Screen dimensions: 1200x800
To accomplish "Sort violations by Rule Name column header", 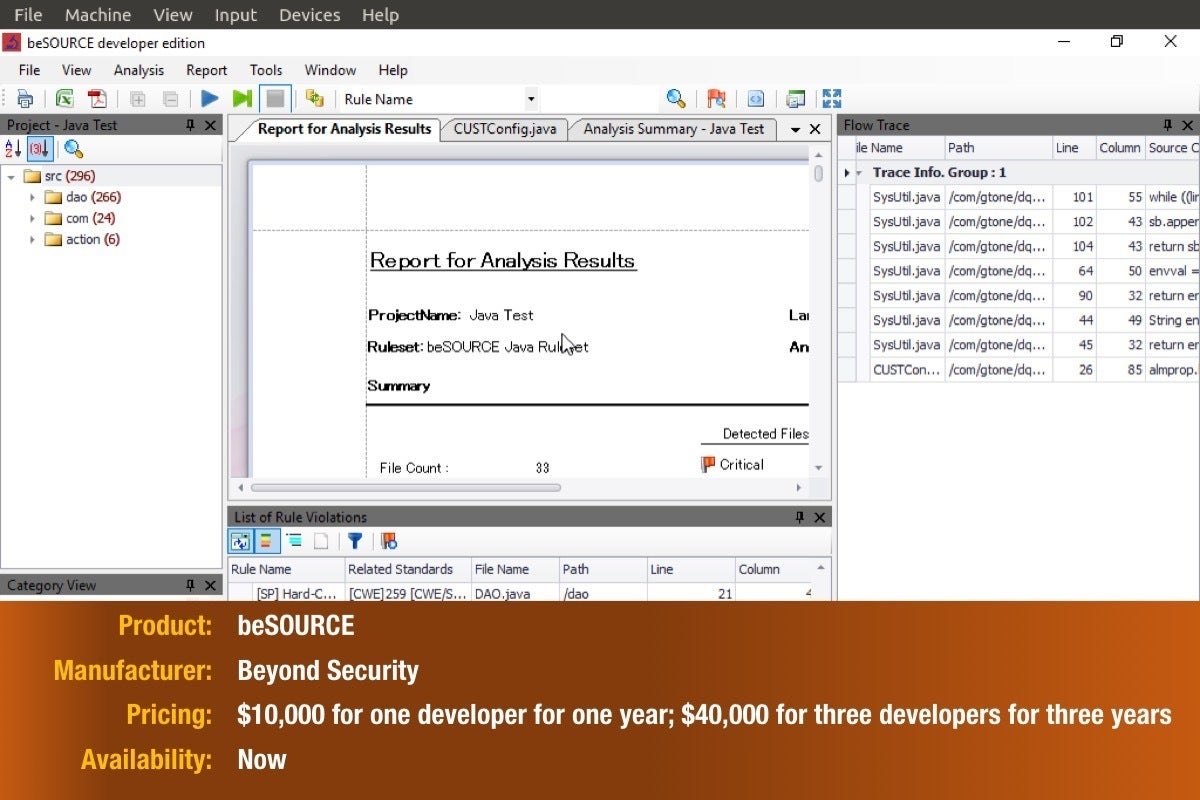I will point(286,569).
